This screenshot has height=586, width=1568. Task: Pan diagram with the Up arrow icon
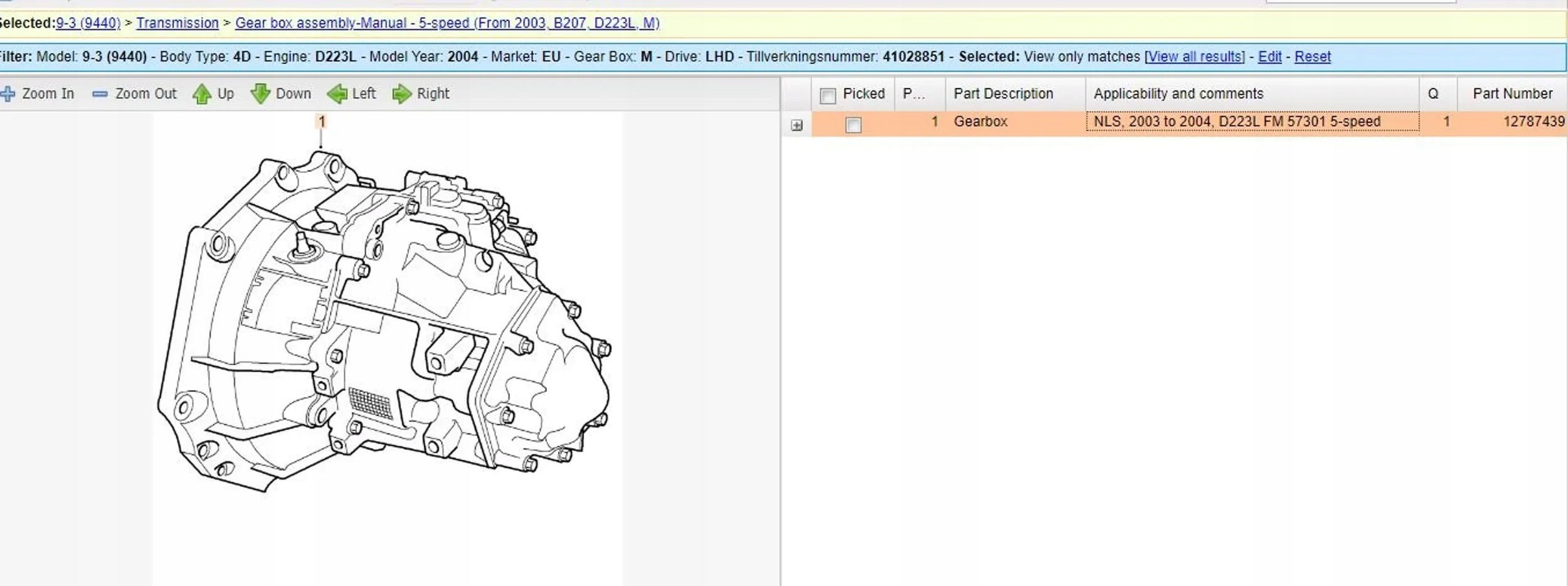pos(201,94)
